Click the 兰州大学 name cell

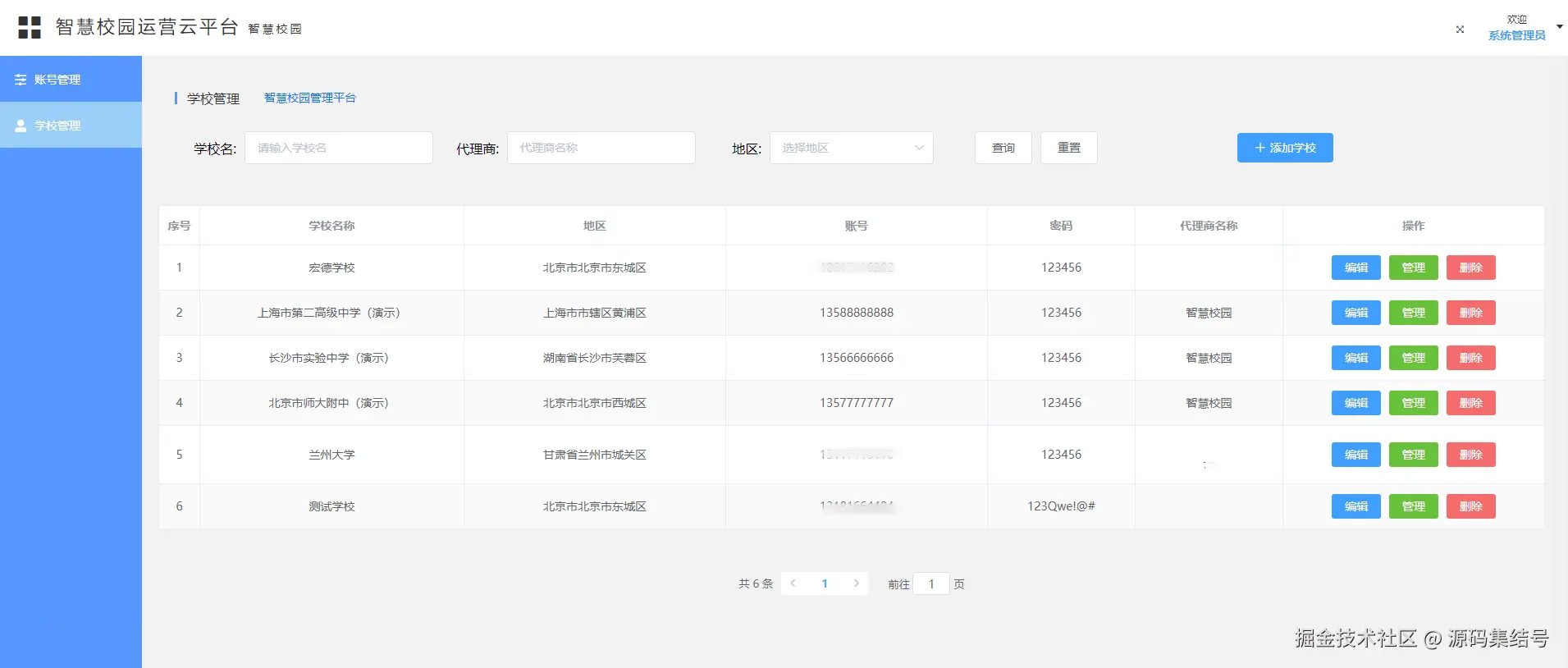[x=331, y=455]
